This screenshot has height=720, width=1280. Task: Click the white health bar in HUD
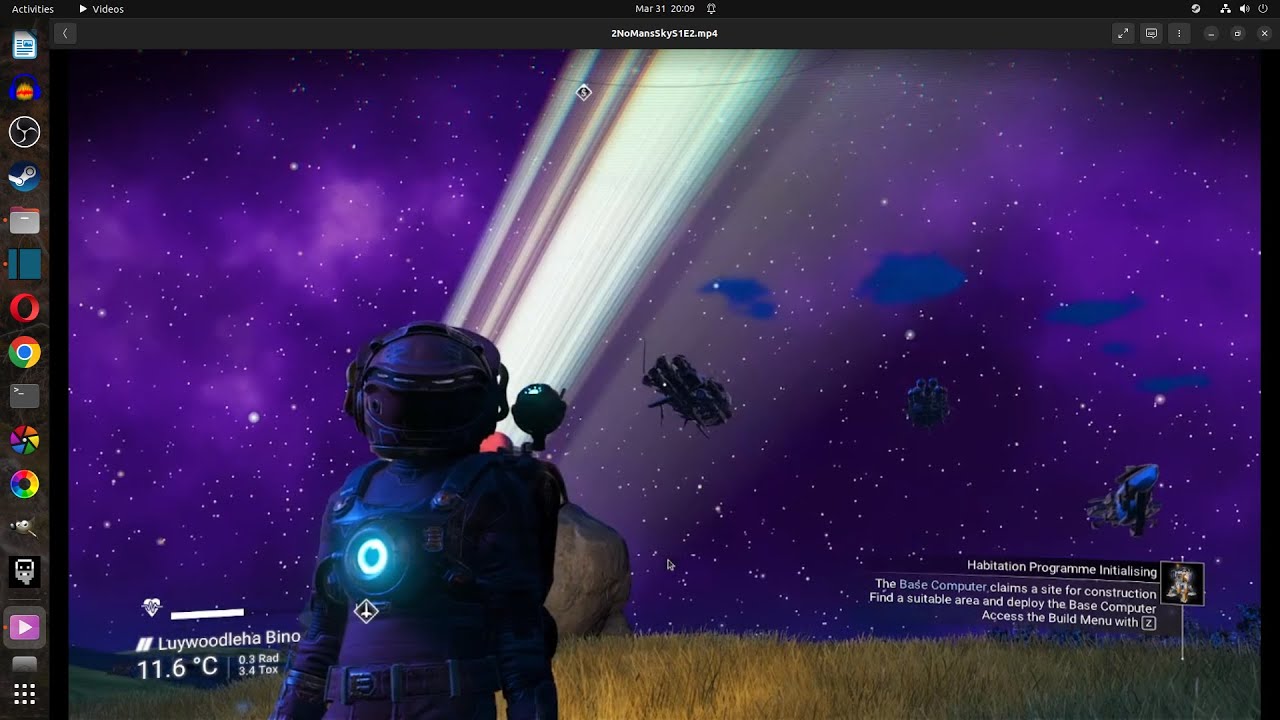(207, 613)
